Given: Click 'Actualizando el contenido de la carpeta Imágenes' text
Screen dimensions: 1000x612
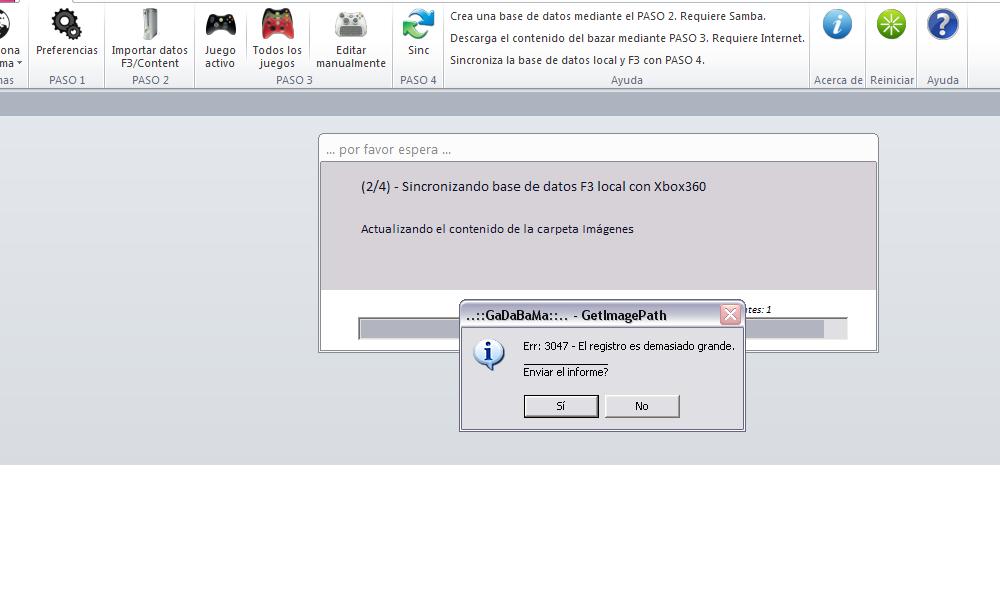Looking at the screenshot, I should 497,230.
